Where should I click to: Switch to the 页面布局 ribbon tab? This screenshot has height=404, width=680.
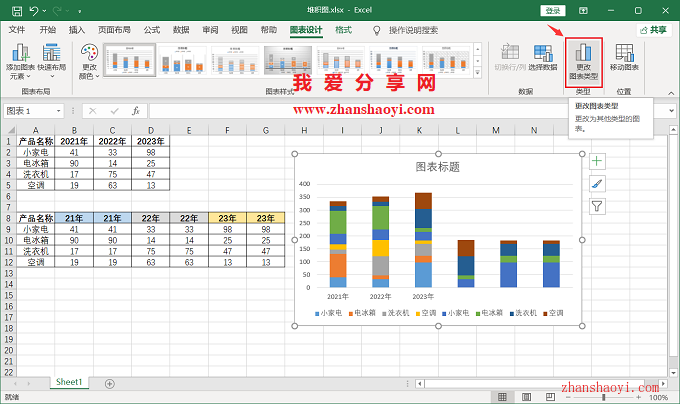pyautogui.click(x=114, y=30)
